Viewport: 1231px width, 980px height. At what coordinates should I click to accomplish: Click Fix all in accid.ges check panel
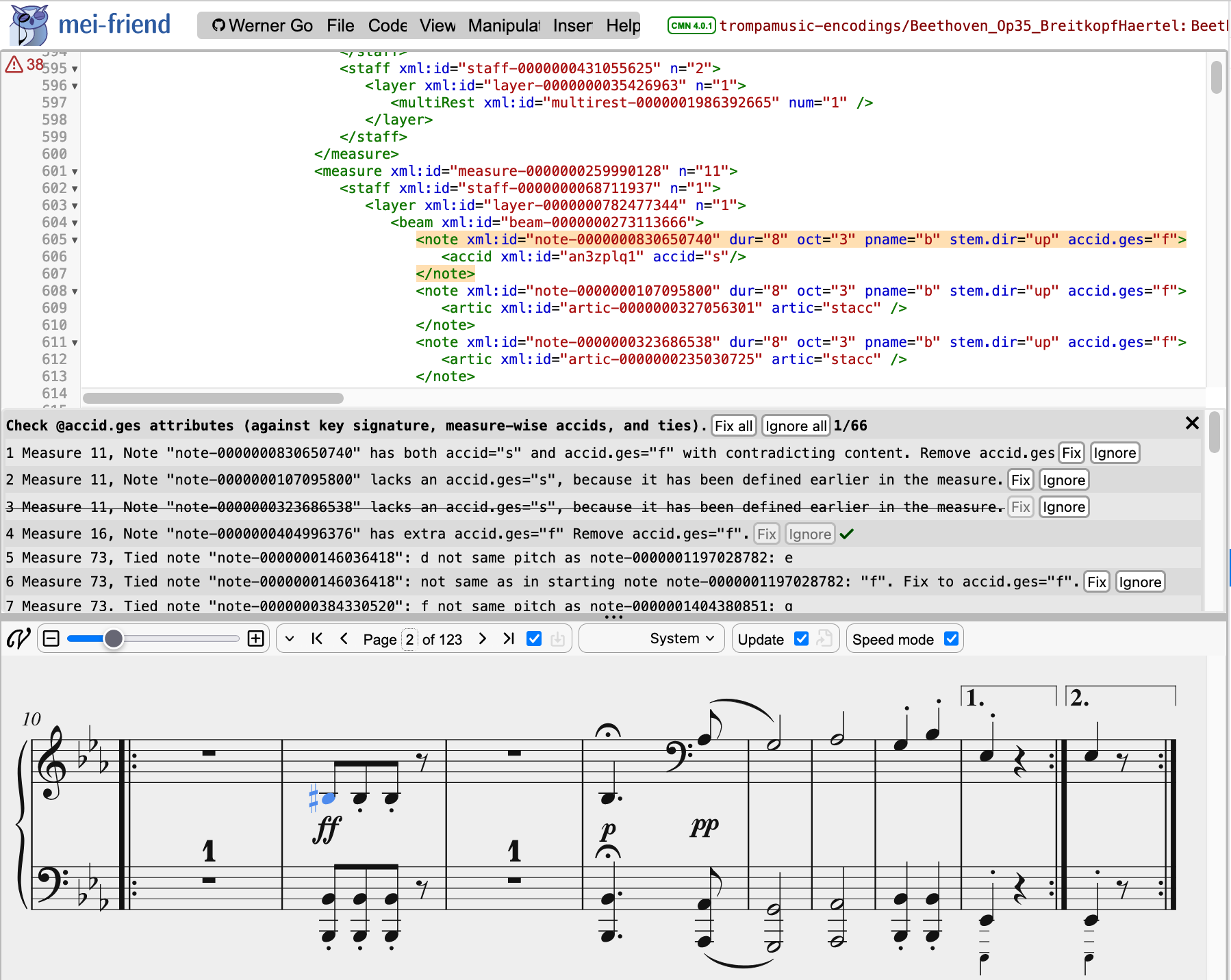coord(734,426)
